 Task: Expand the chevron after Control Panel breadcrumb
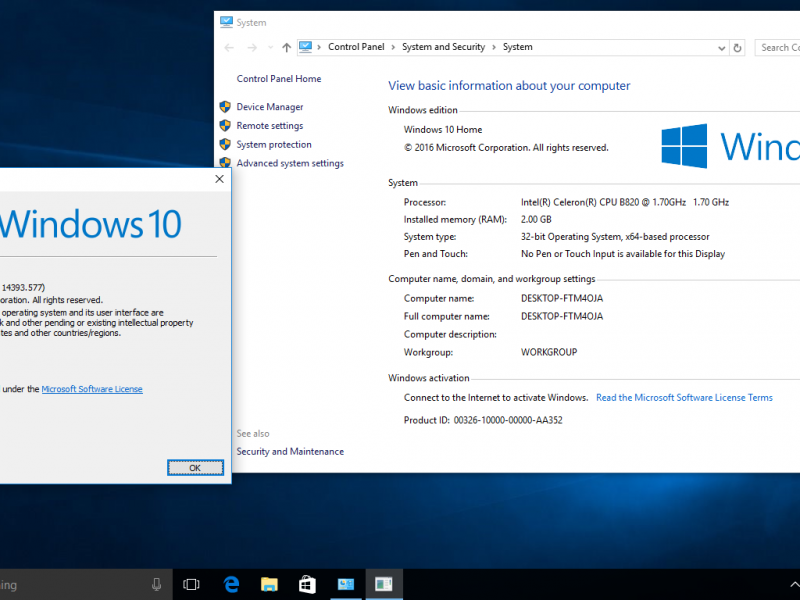(393, 47)
